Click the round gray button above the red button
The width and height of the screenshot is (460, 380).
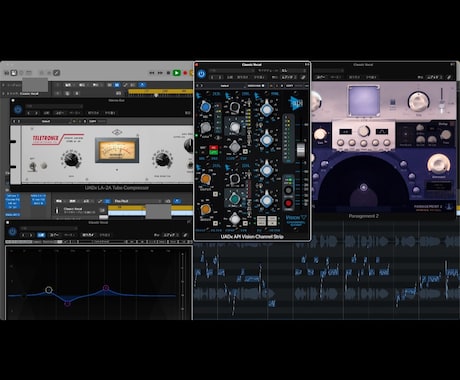point(288,191)
